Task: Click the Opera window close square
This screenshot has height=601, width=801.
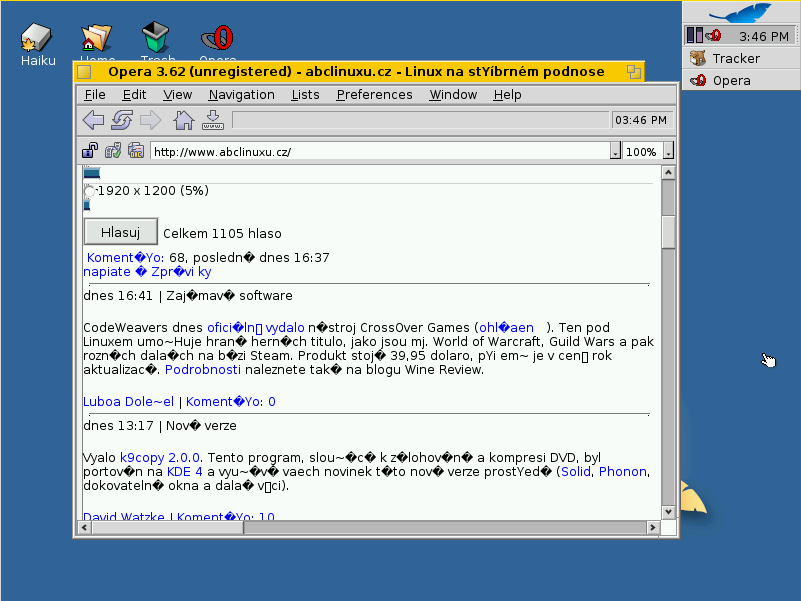Action: pos(84,72)
